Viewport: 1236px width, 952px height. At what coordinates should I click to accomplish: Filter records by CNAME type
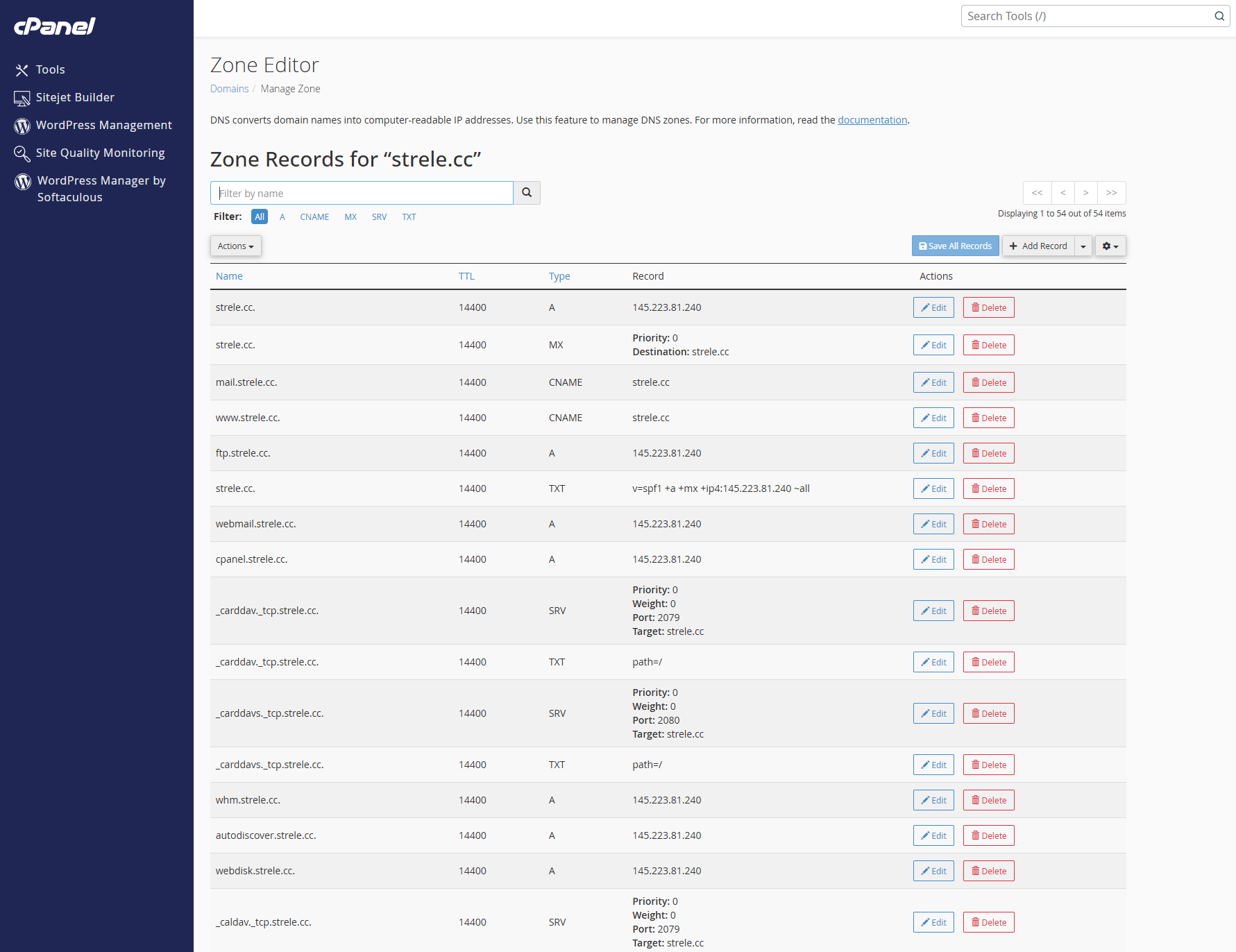[314, 217]
